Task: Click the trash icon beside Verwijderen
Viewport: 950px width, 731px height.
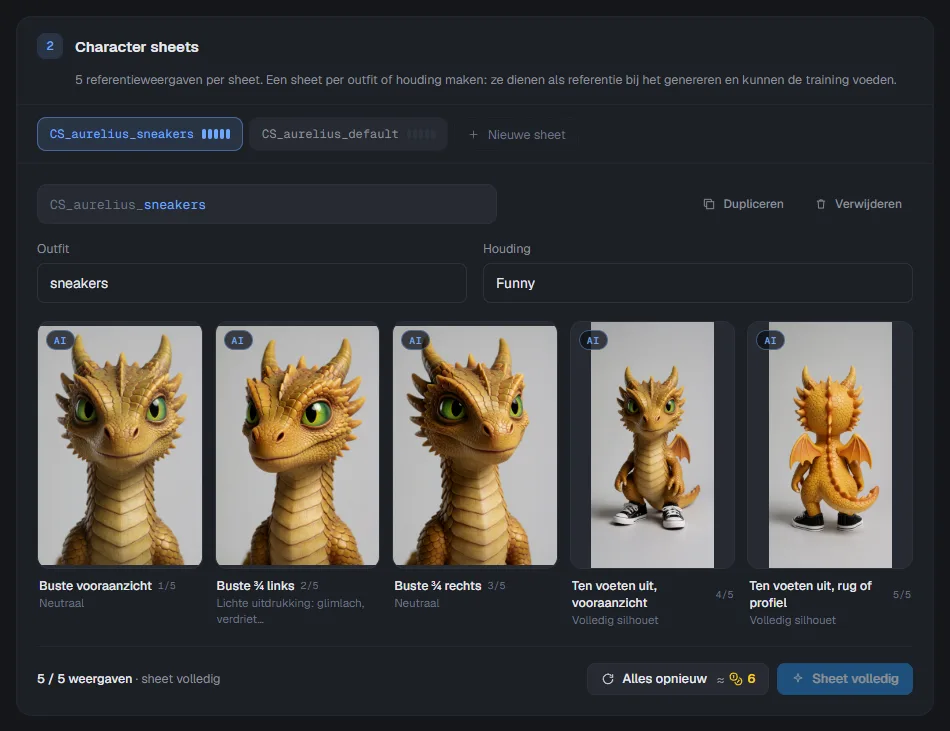Action: pyautogui.click(x=821, y=204)
